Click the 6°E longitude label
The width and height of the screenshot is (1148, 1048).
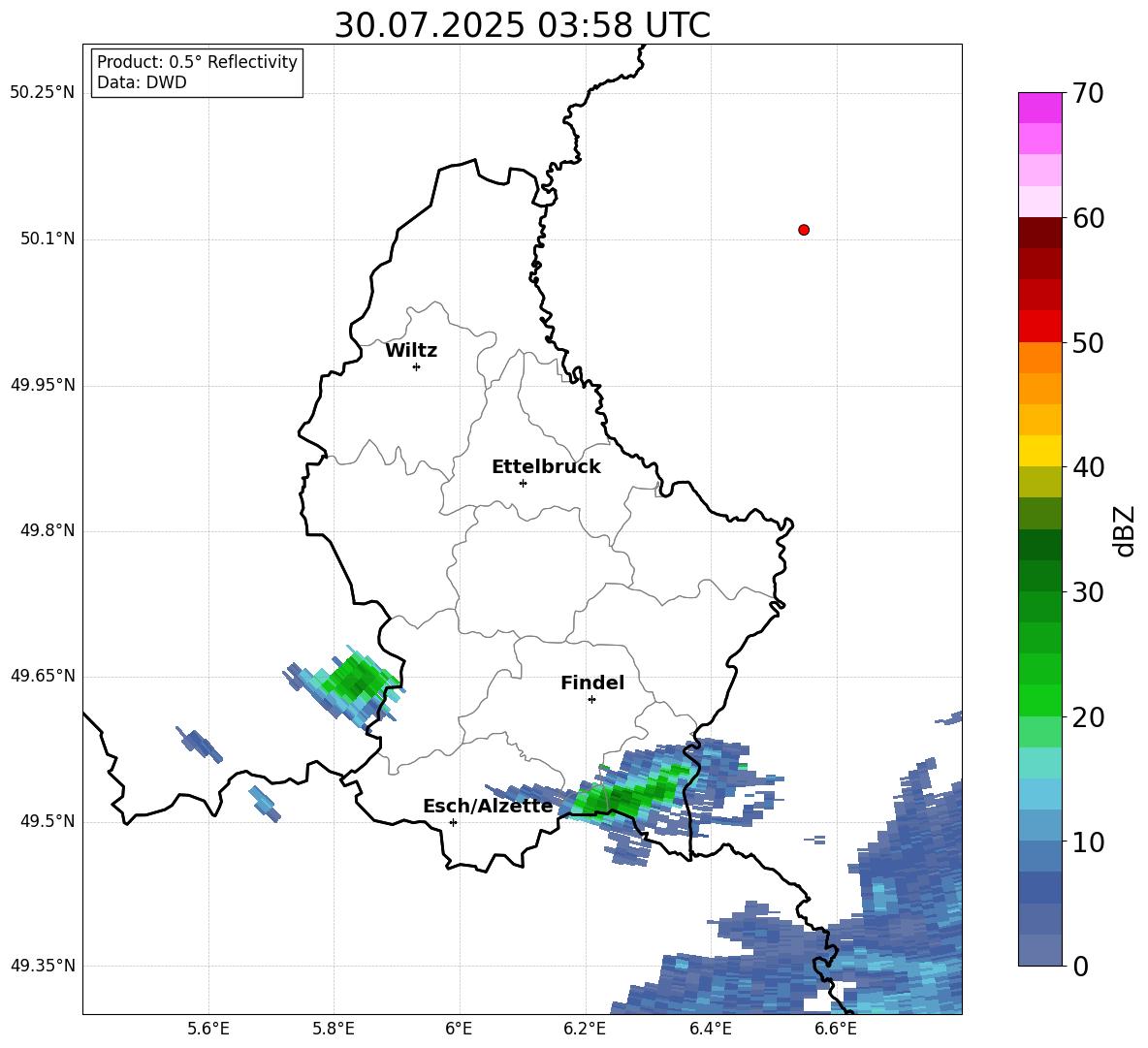pos(459,1029)
